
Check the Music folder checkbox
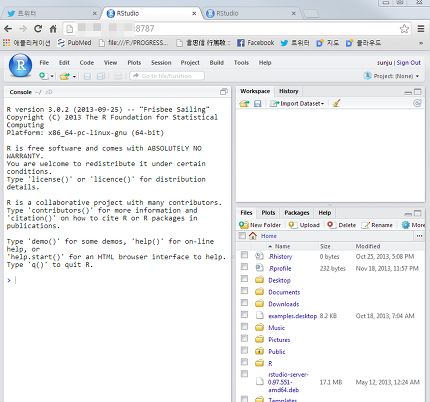point(244,326)
